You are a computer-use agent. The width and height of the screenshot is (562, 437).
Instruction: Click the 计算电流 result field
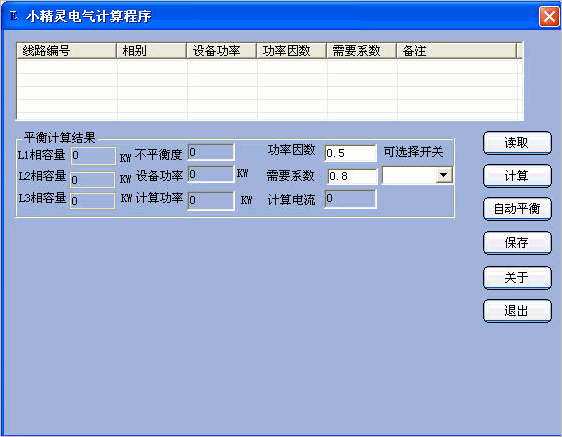point(350,199)
